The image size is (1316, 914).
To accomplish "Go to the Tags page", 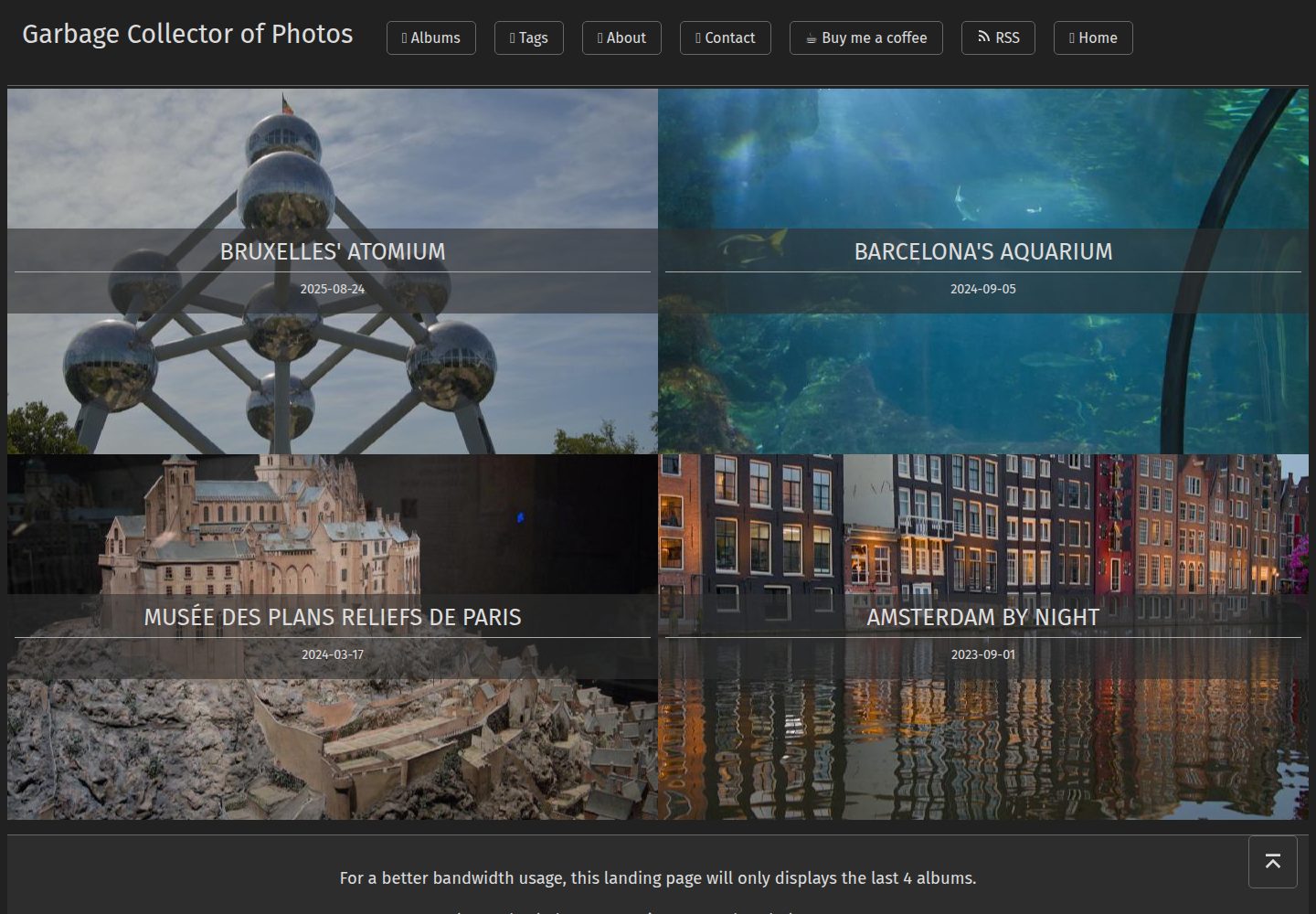I will (x=529, y=38).
